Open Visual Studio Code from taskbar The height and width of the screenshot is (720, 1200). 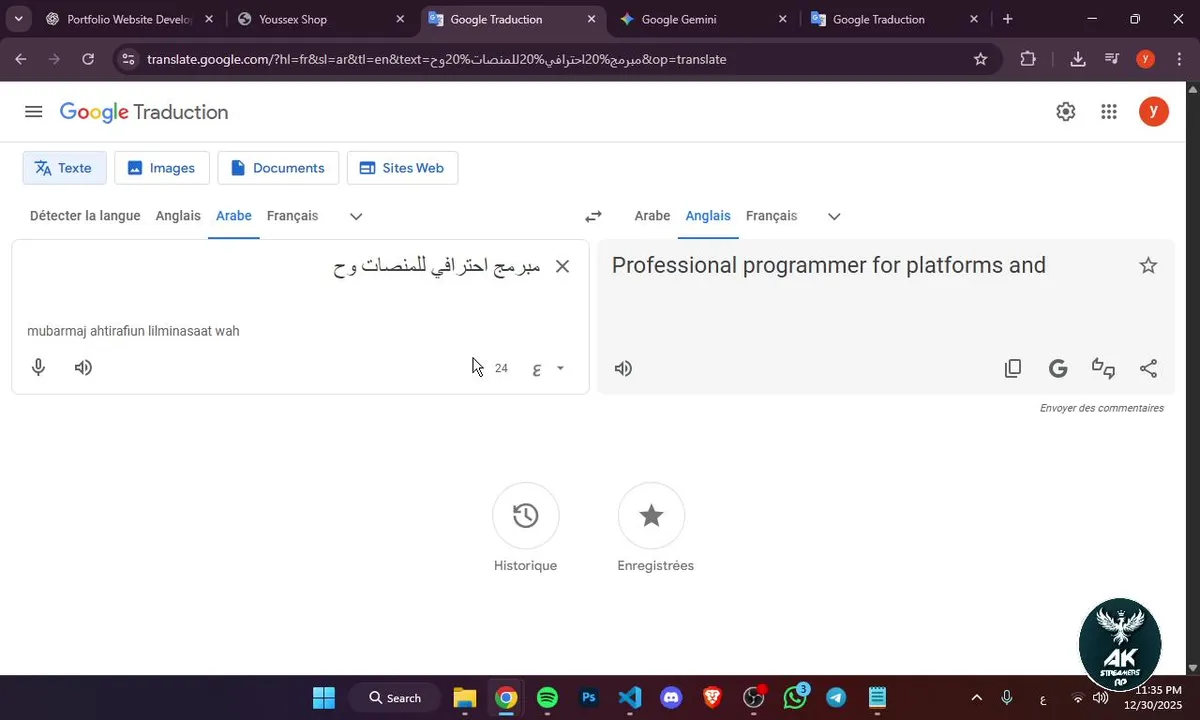(x=630, y=697)
